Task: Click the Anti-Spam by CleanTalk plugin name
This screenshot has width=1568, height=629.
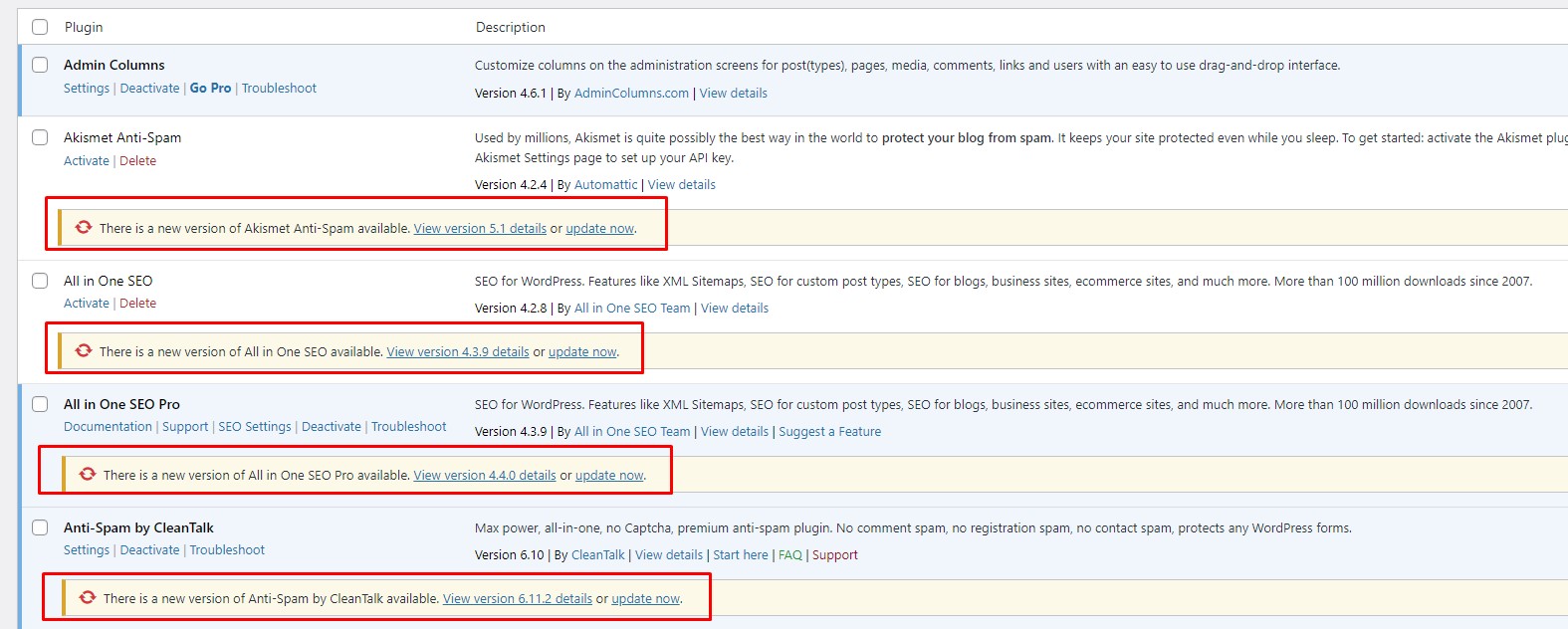Action: [x=138, y=527]
